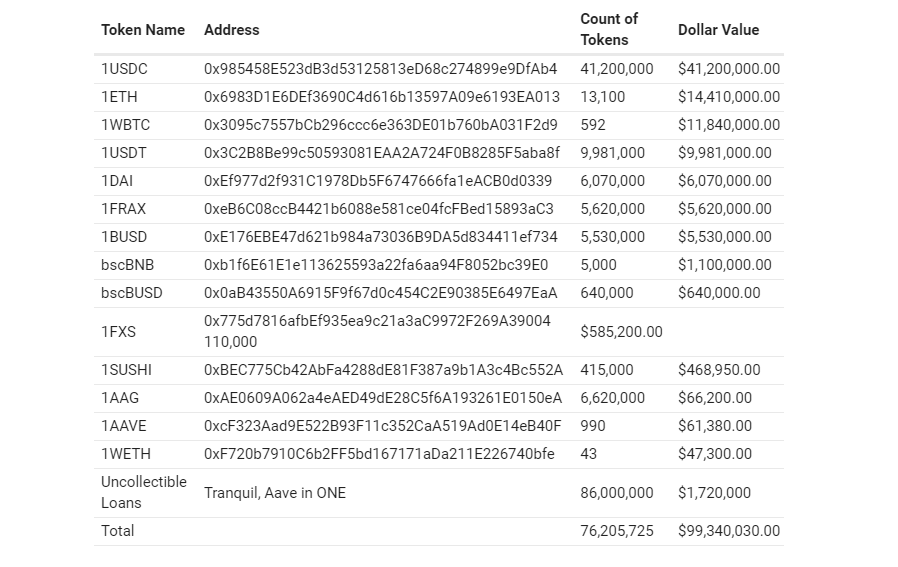Click the Address column header
Image resolution: width=898 pixels, height=567 pixels.
point(232,30)
